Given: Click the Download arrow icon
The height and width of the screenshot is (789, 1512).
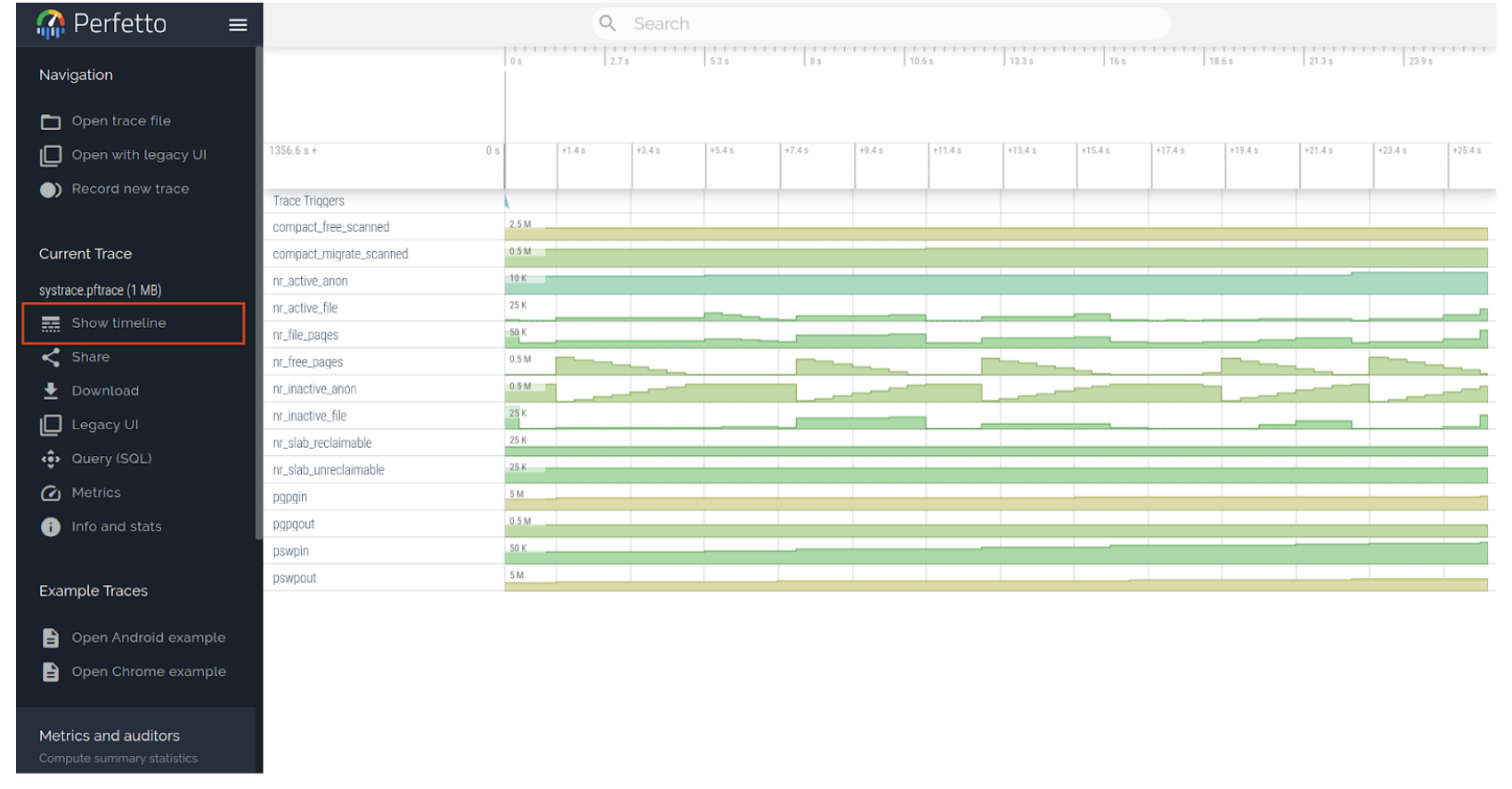Looking at the screenshot, I should pyautogui.click(x=51, y=391).
